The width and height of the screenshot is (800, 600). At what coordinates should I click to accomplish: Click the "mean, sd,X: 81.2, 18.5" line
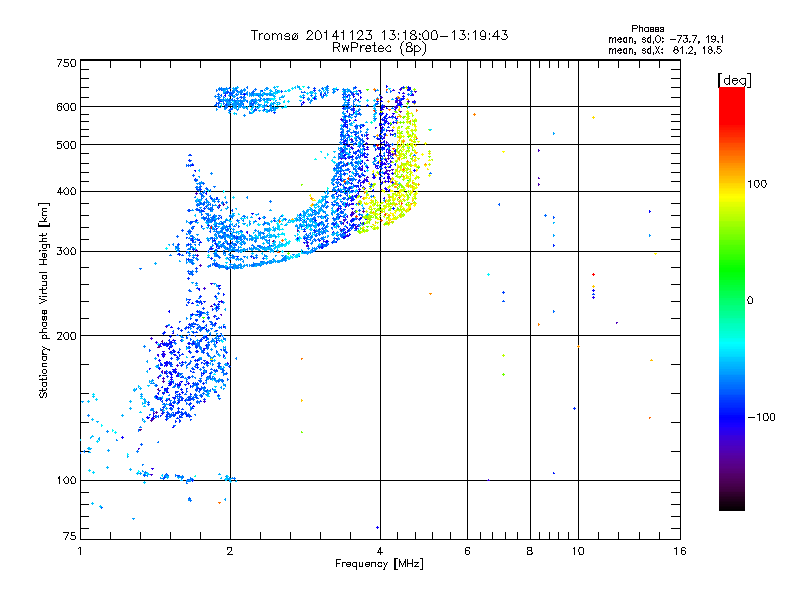(665, 51)
